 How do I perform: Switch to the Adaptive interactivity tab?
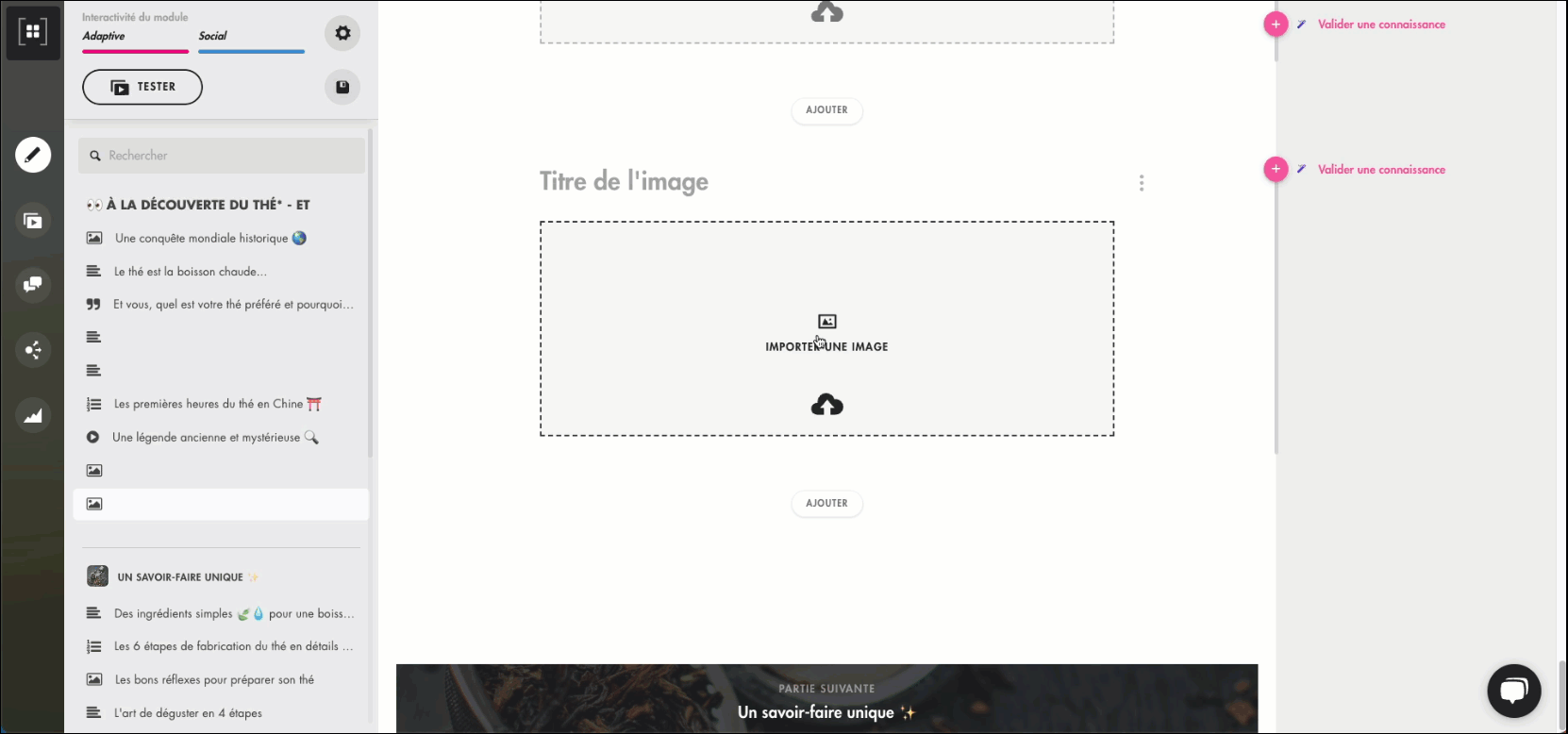[x=104, y=36]
